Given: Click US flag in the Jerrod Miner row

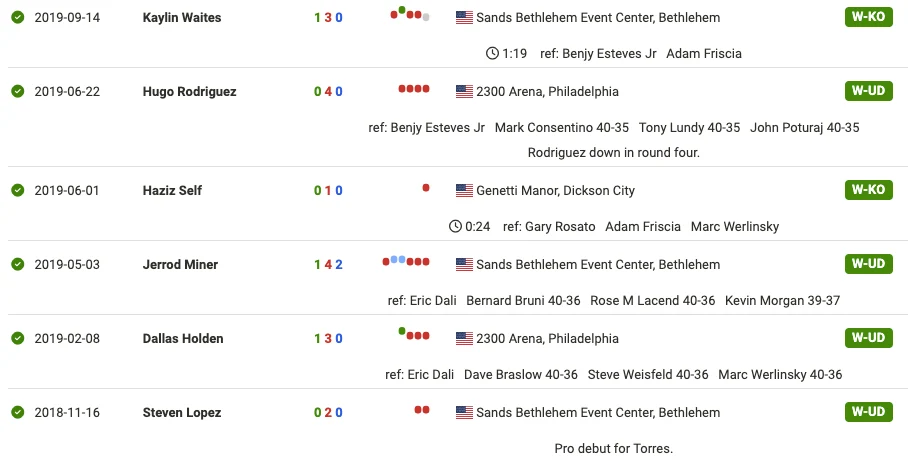Looking at the screenshot, I should [464, 265].
